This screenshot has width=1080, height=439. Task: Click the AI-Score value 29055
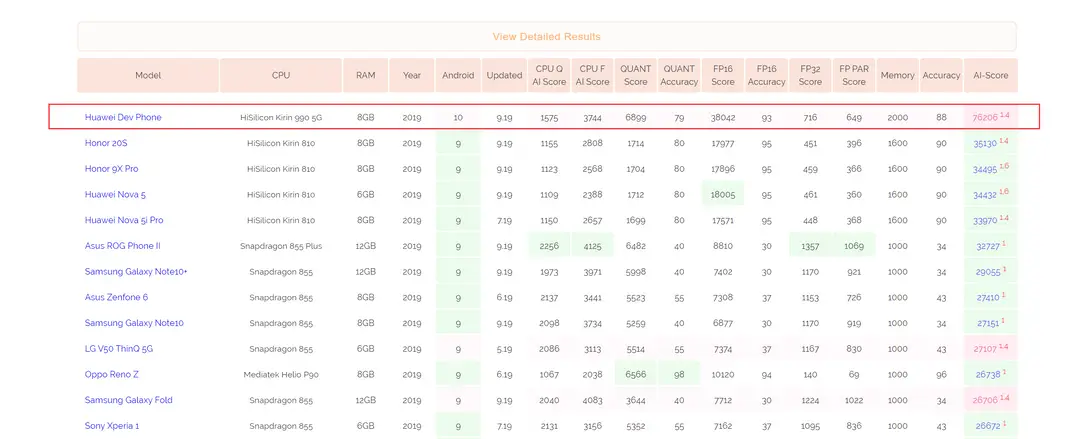click(x=988, y=272)
